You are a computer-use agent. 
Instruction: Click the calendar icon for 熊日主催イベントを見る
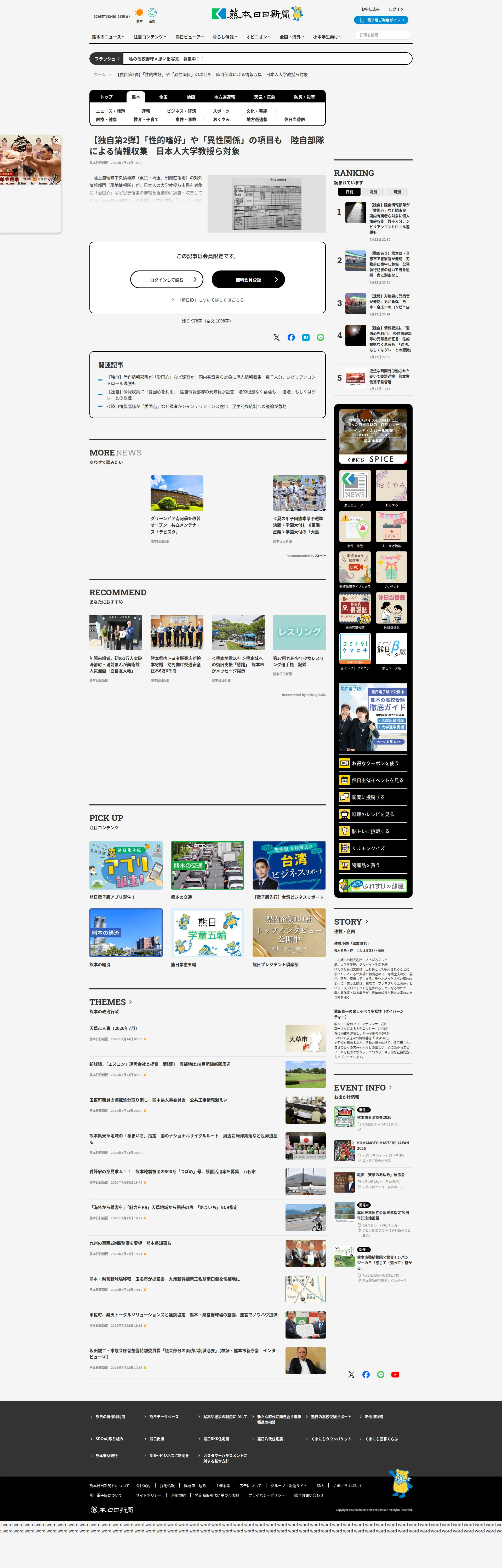[x=345, y=780]
